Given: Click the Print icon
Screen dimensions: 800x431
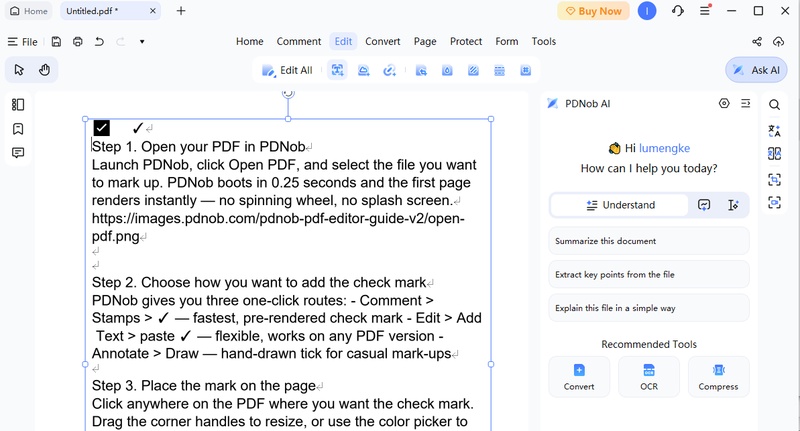Looking at the screenshot, I should click(78, 41).
